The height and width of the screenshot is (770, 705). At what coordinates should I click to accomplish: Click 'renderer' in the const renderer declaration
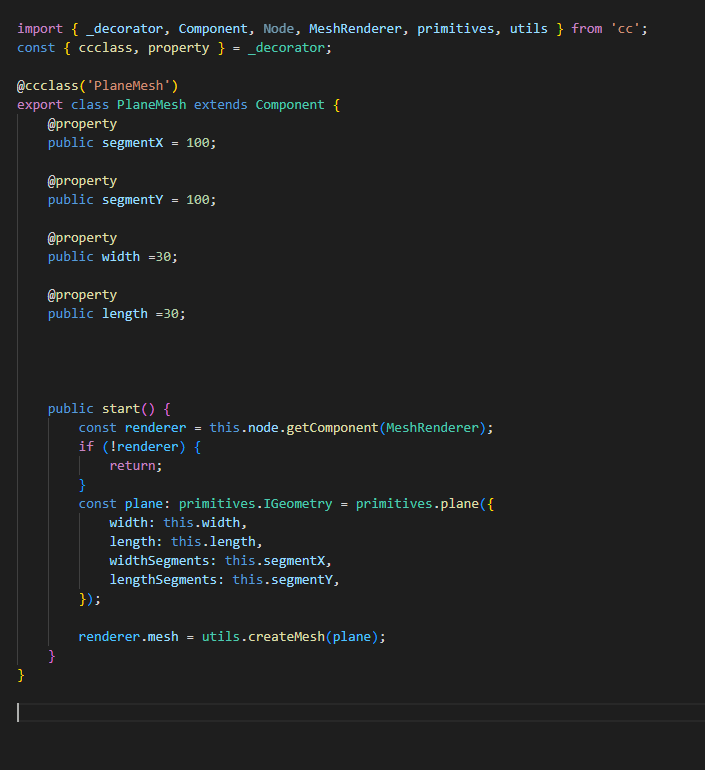coord(156,428)
